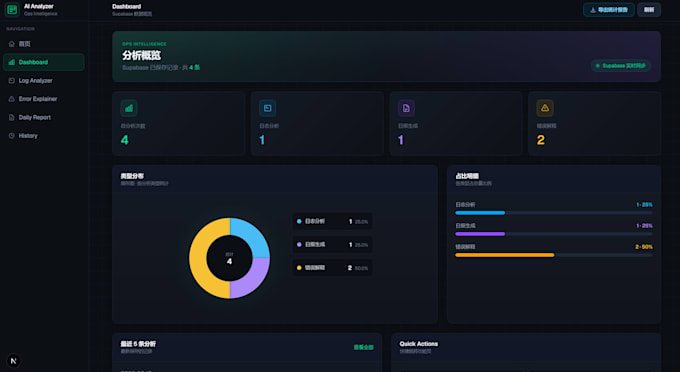Click the warning icon next to Error Explainer
Image resolution: width=680 pixels, height=372 pixels.
coord(12,99)
